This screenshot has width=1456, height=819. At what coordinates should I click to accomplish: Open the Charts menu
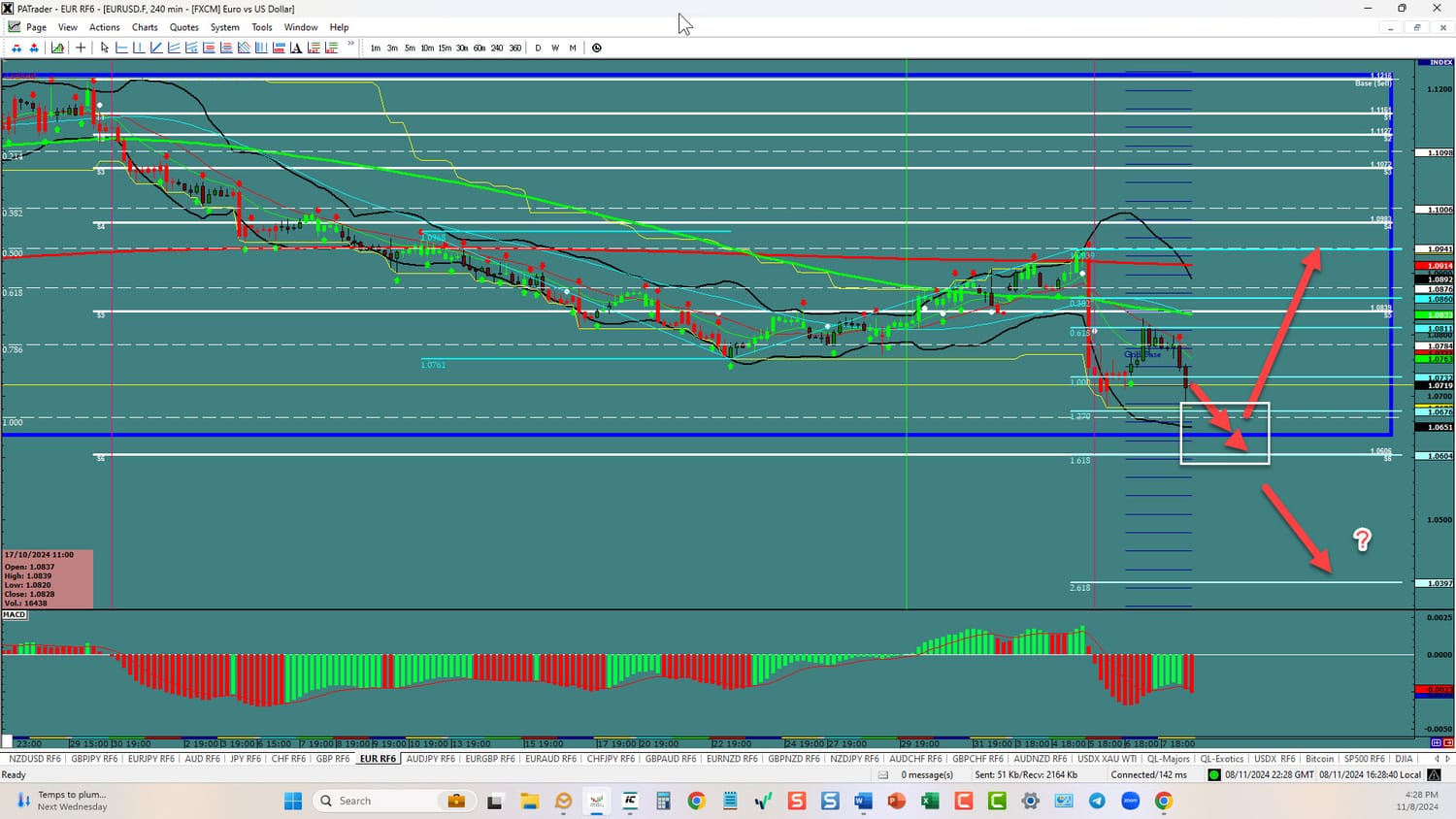pos(145,27)
